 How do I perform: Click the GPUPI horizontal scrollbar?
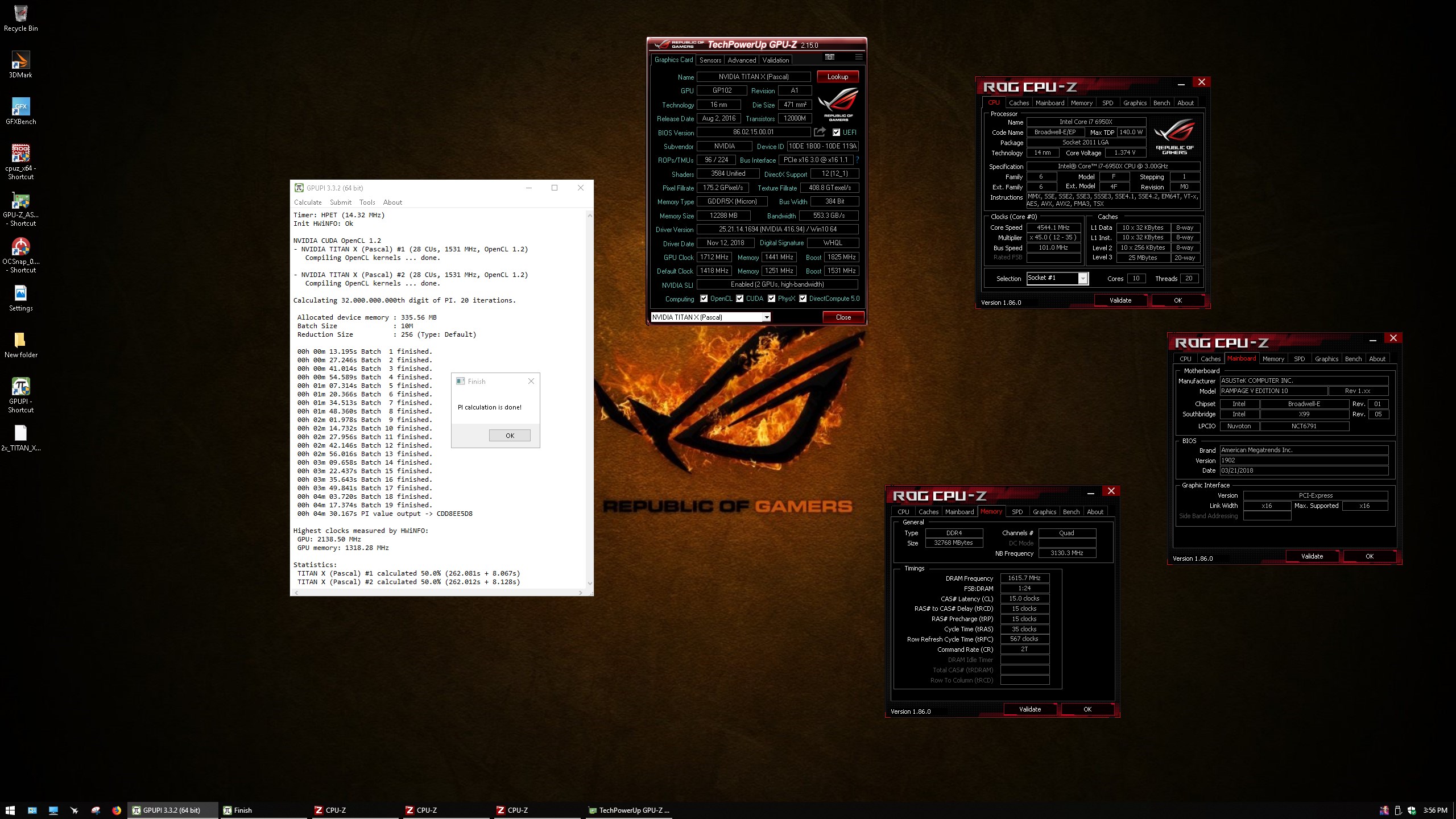click(437, 593)
